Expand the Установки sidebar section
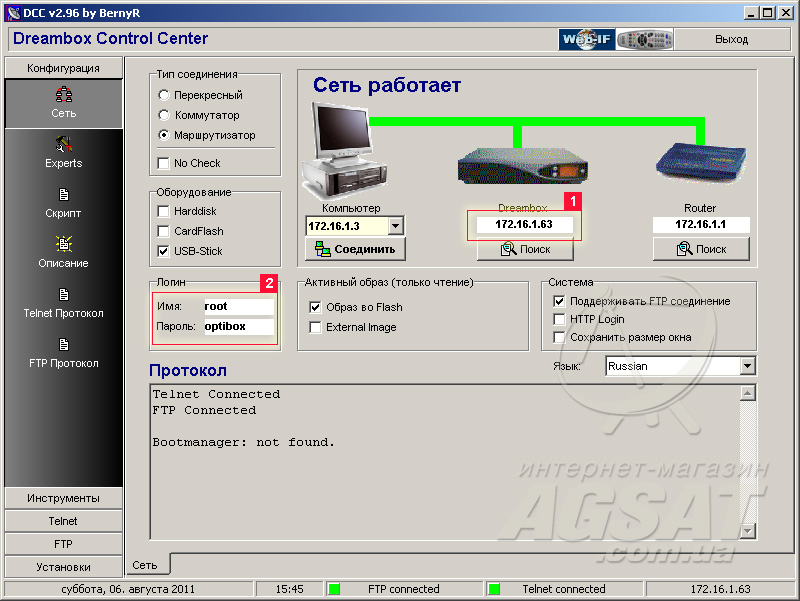Viewport: 800px width, 601px height. point(63,567)
